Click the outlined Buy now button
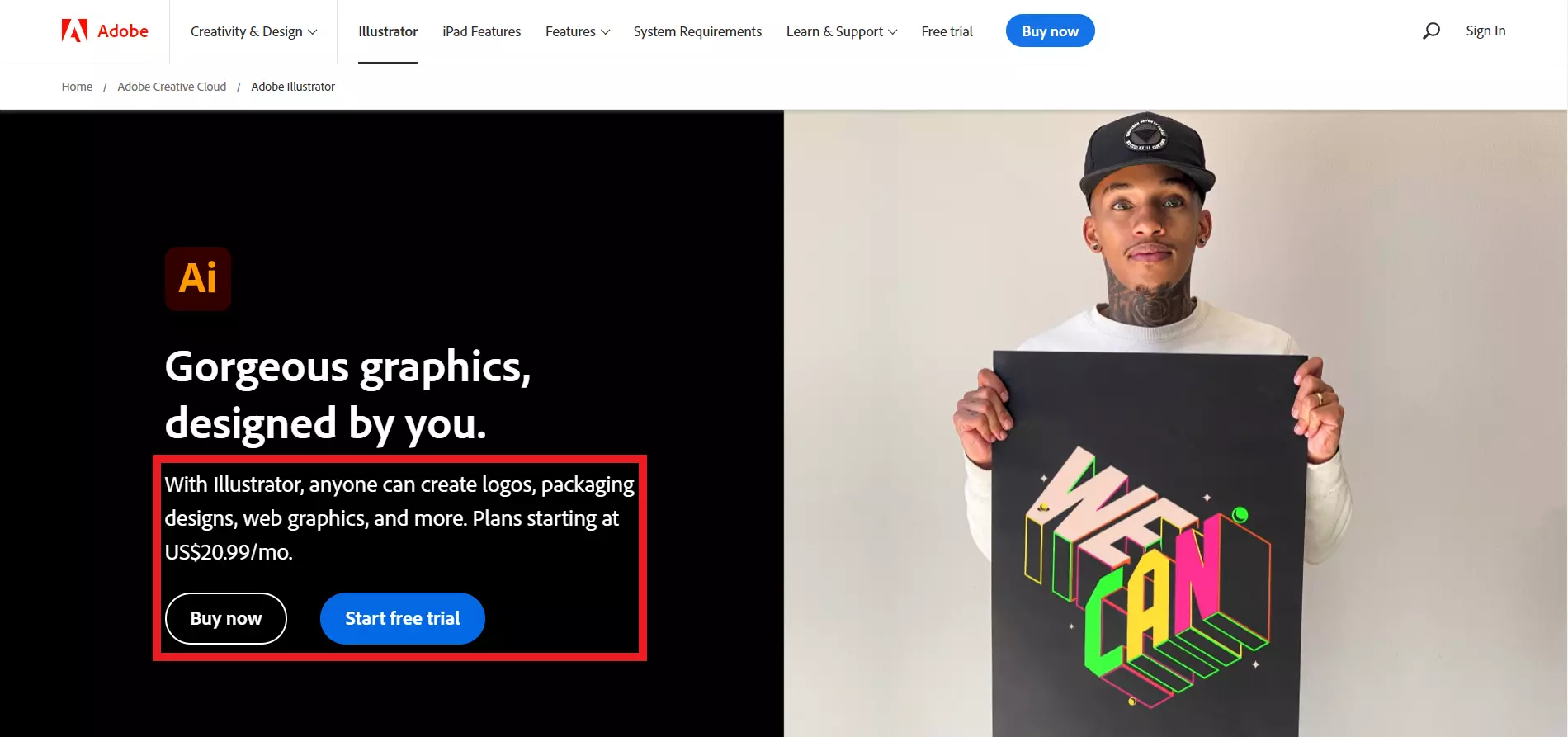 (225, 618)
